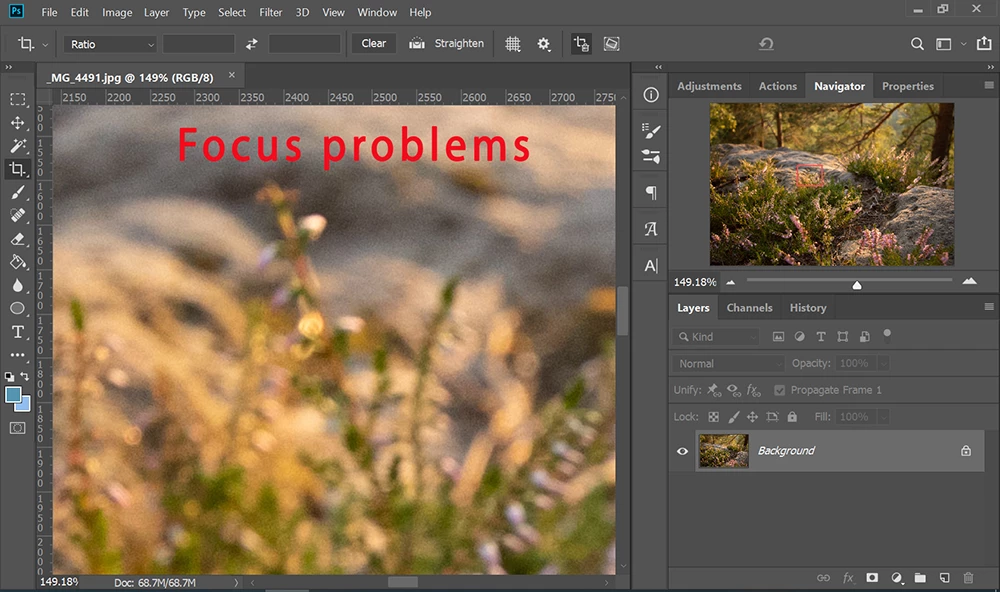Switch to the History tab
Screen dimensions: 1000x592
click(x=808, y=307)
